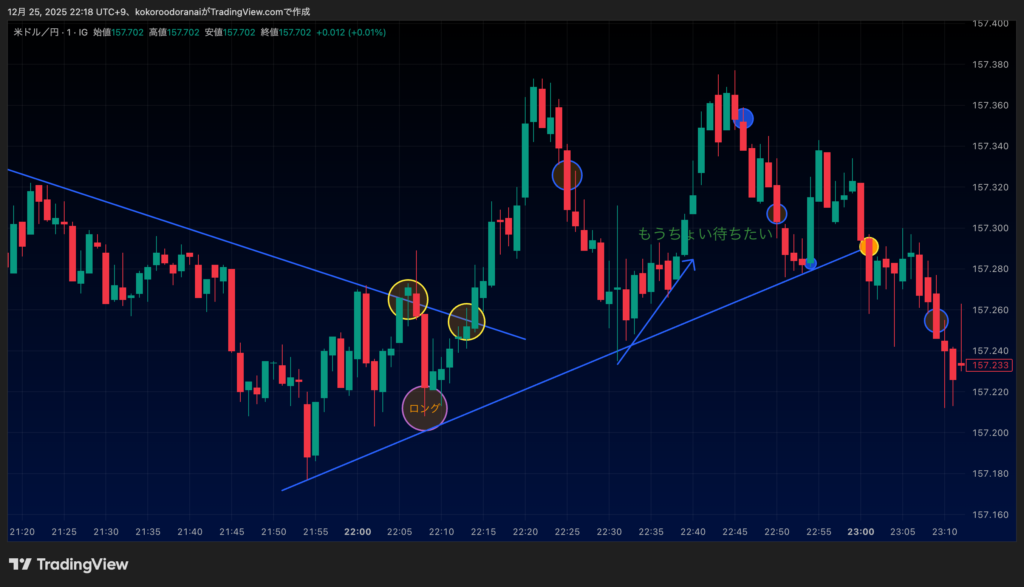Viewport: 1024px width, 587px height.
Task: Select the pink ロング circle marker
Action: (x=424, y=408)
